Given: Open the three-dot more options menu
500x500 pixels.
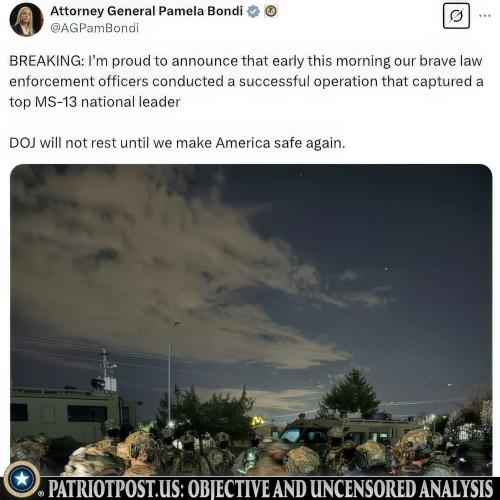Looking at the screenshot, I should point(484,16).
